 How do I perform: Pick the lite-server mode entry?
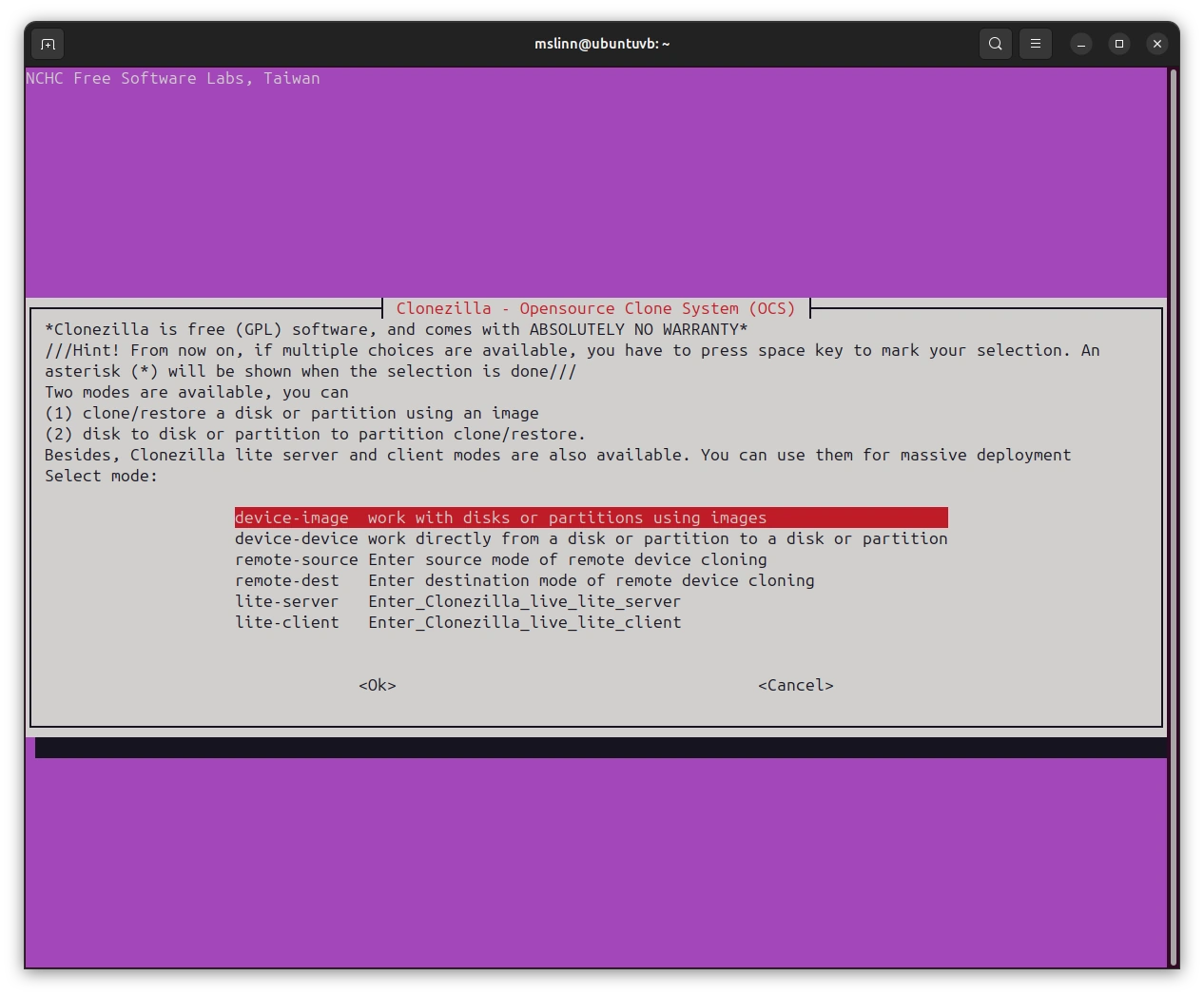coord(456,601)
